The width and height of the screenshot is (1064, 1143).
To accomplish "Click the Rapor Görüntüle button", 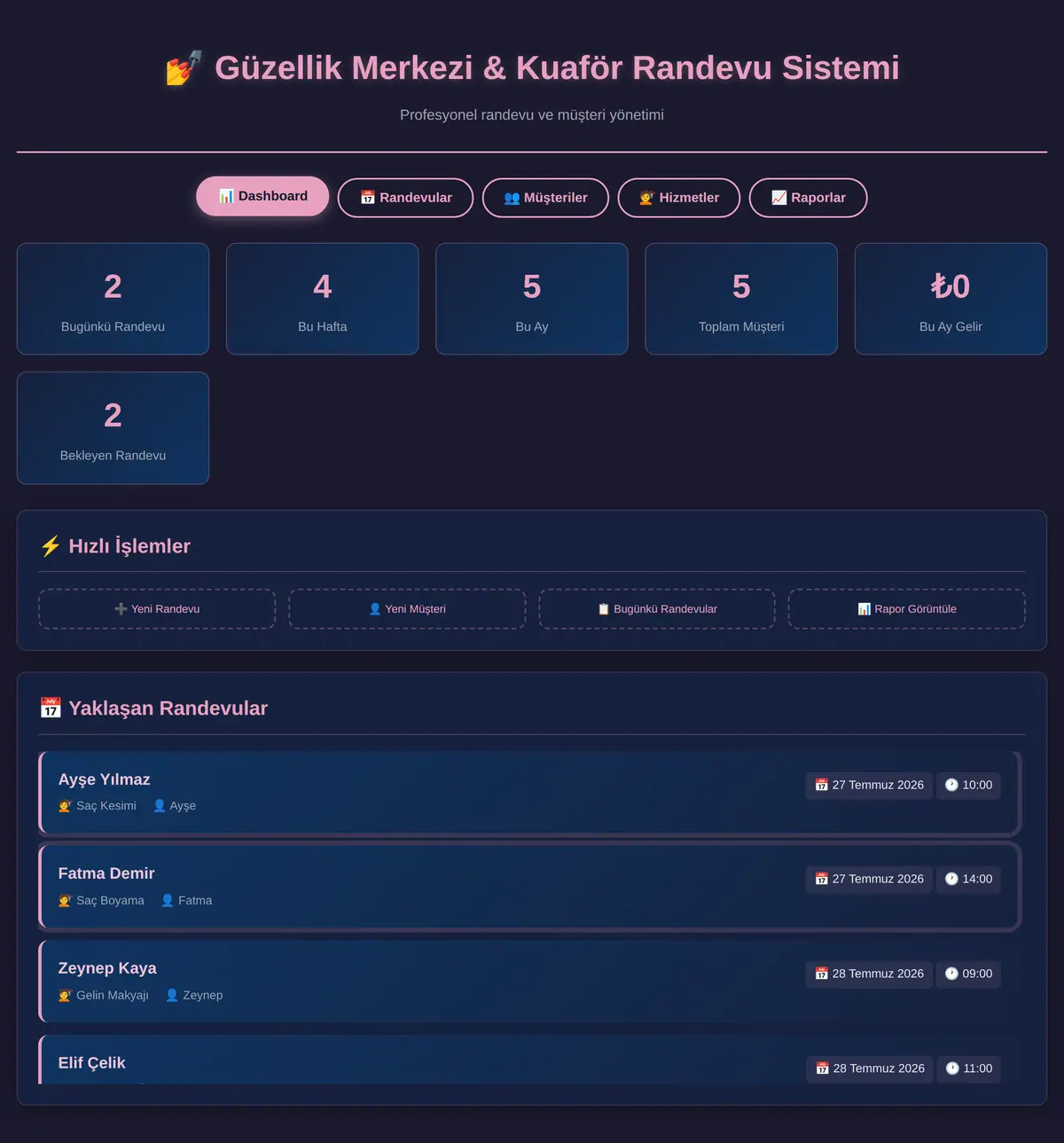I will click(x=907, y=609).
